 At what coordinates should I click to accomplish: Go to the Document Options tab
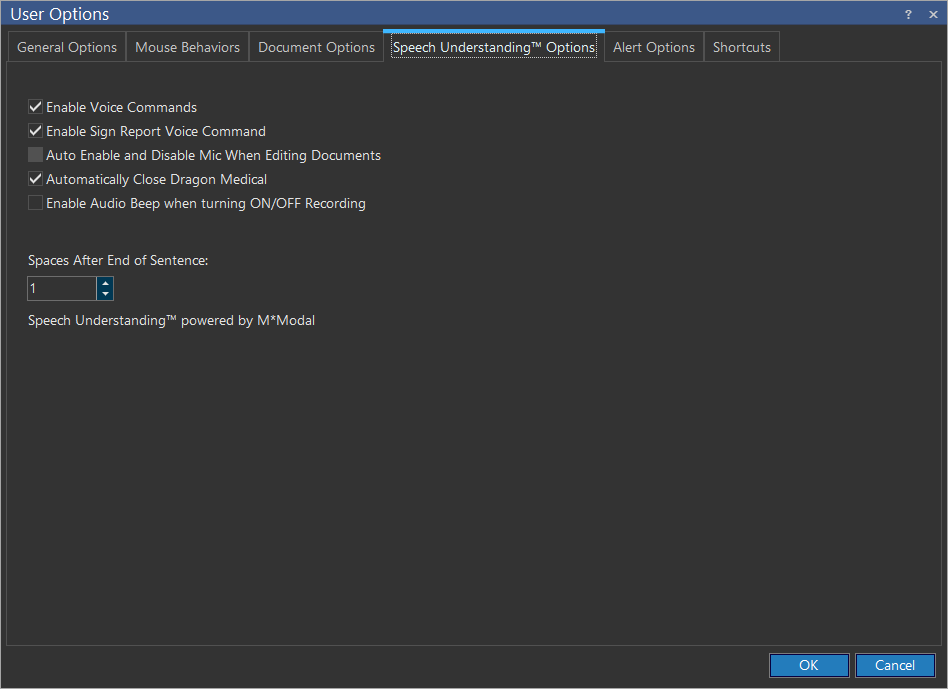coord(316,47)
